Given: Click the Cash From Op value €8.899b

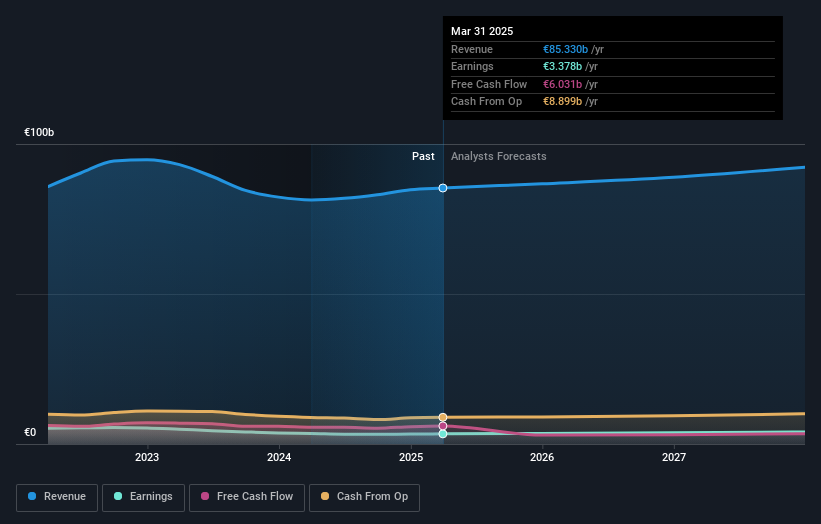Looking at the screenshot, I should 562,102.
